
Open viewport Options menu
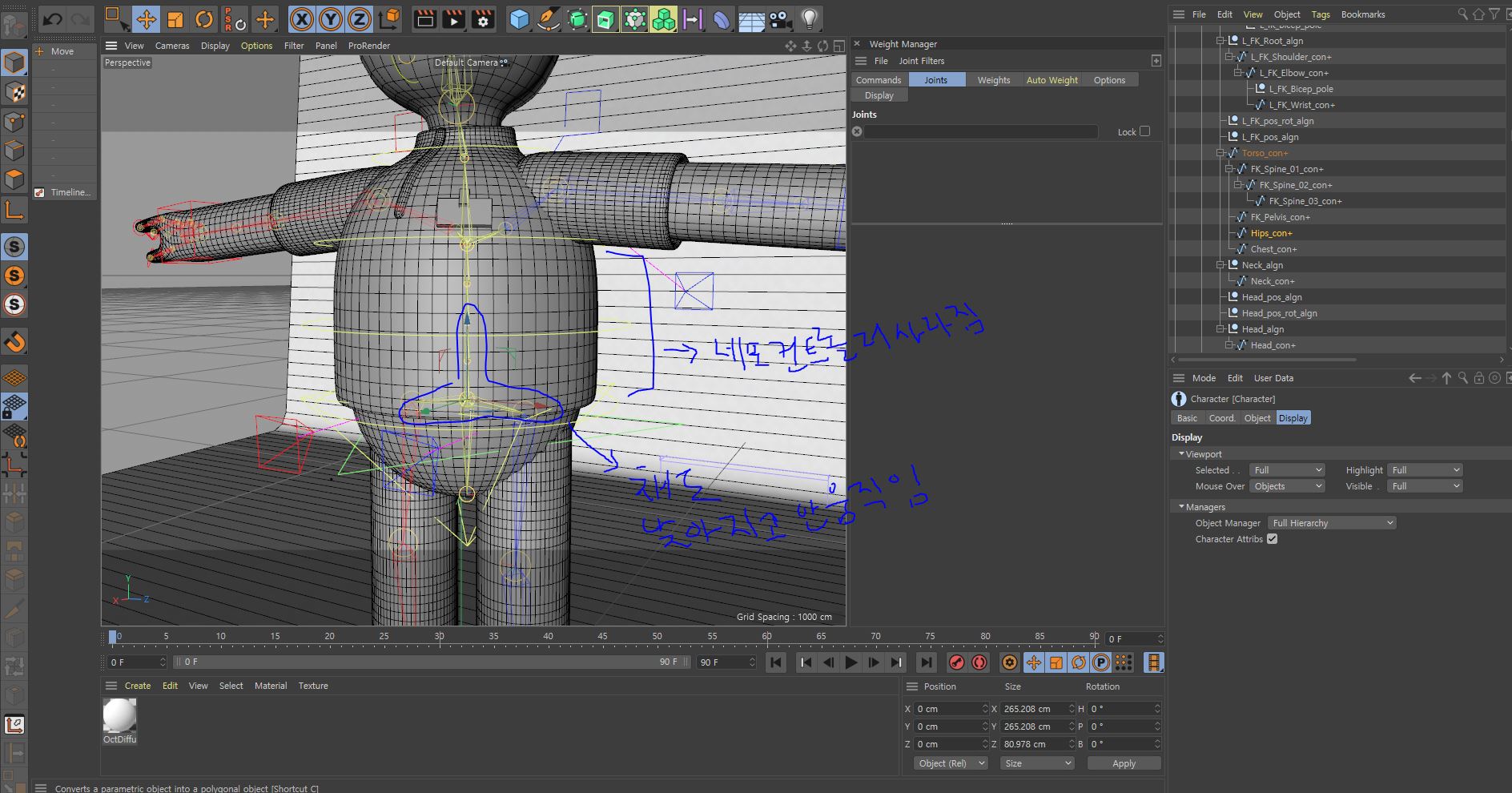pos(256,46)
